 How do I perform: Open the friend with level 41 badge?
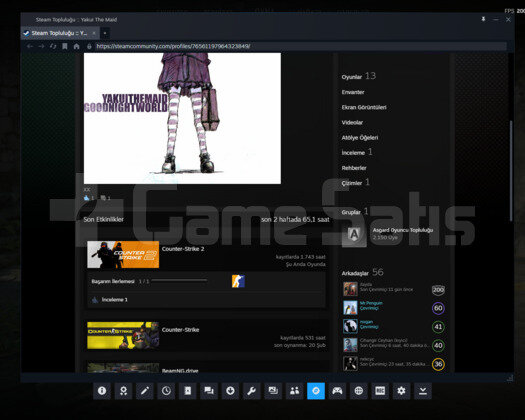(x=394, y=326)
